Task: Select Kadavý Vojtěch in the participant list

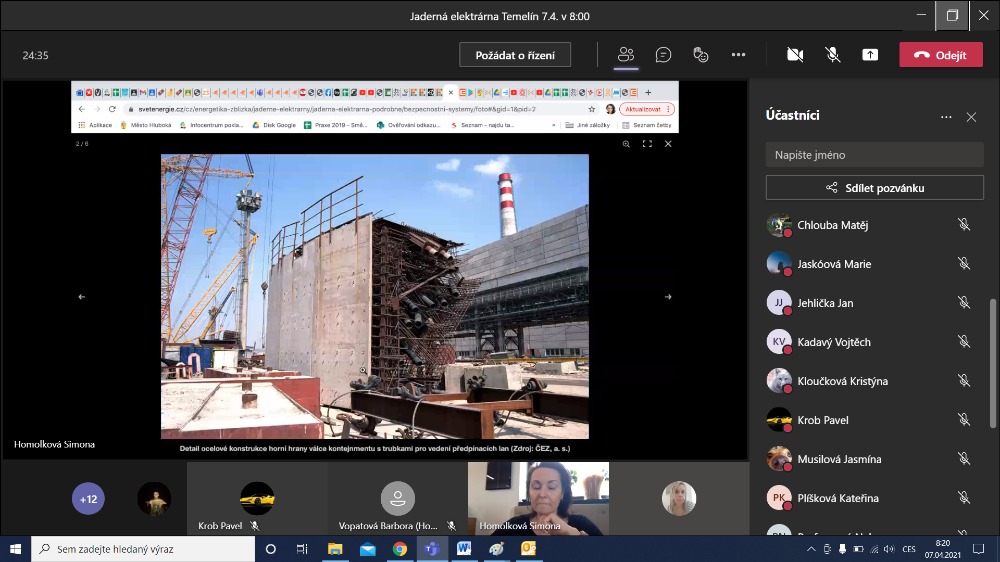Action: (x=834, y=342)
